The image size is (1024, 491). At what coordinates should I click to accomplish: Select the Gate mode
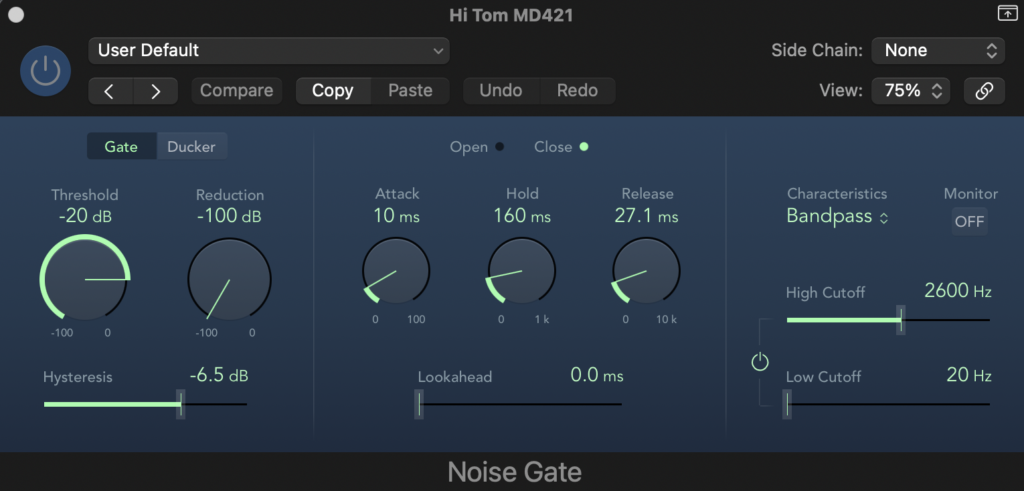122,147
